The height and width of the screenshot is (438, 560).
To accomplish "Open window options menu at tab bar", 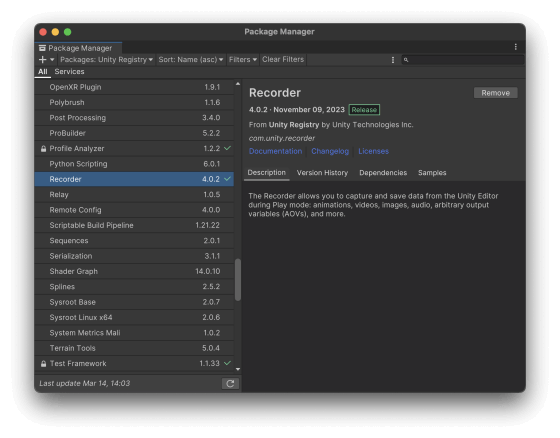I will point(515,47).
